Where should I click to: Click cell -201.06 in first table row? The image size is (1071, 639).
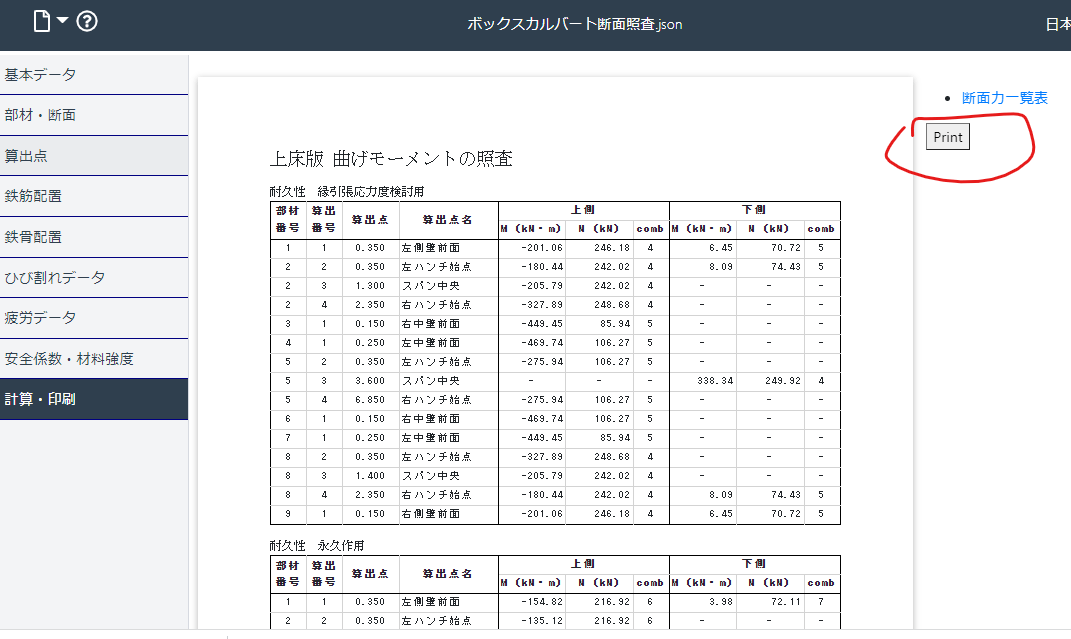tap(542, 248)
